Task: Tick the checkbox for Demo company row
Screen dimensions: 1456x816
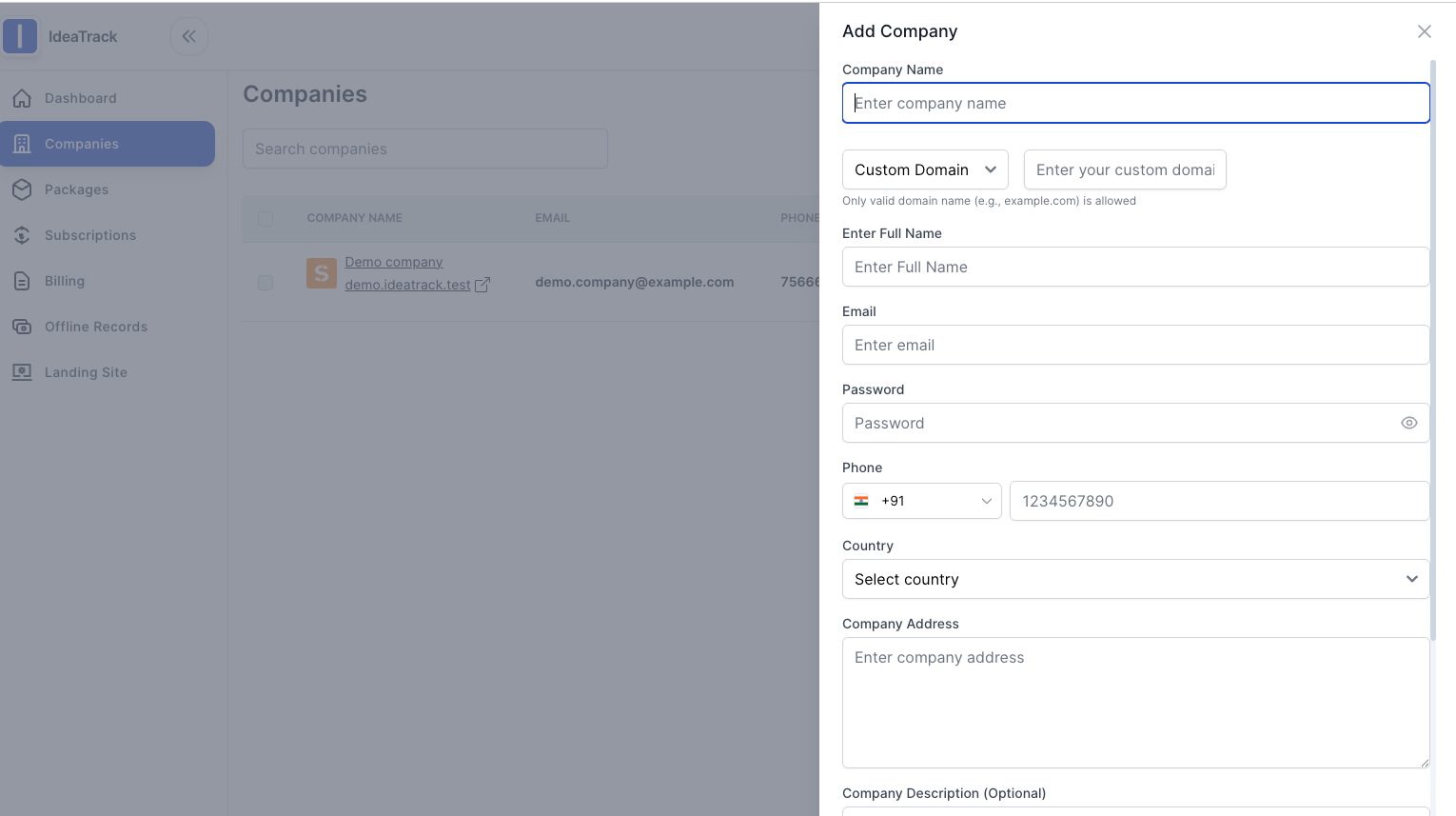Action: (x=266, y=283)
